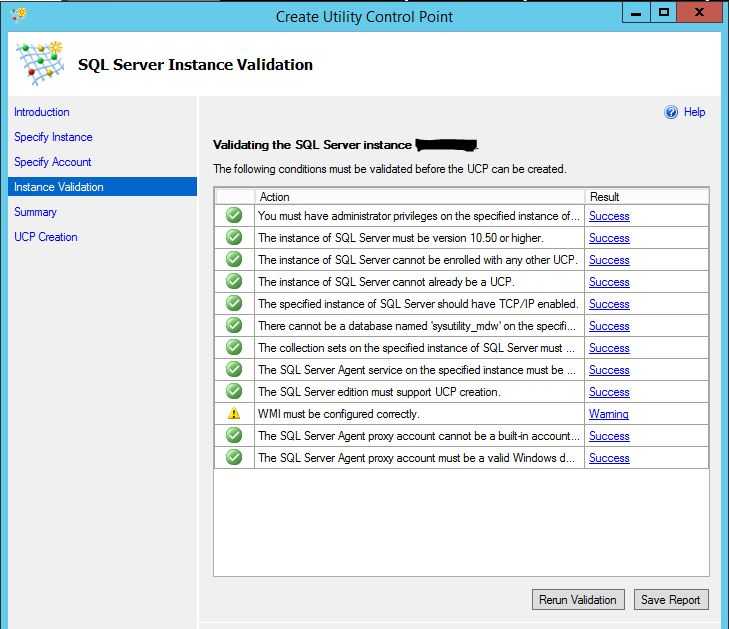
Task: Open the Warning result link for WMI
Action: (x=609, y=414)
